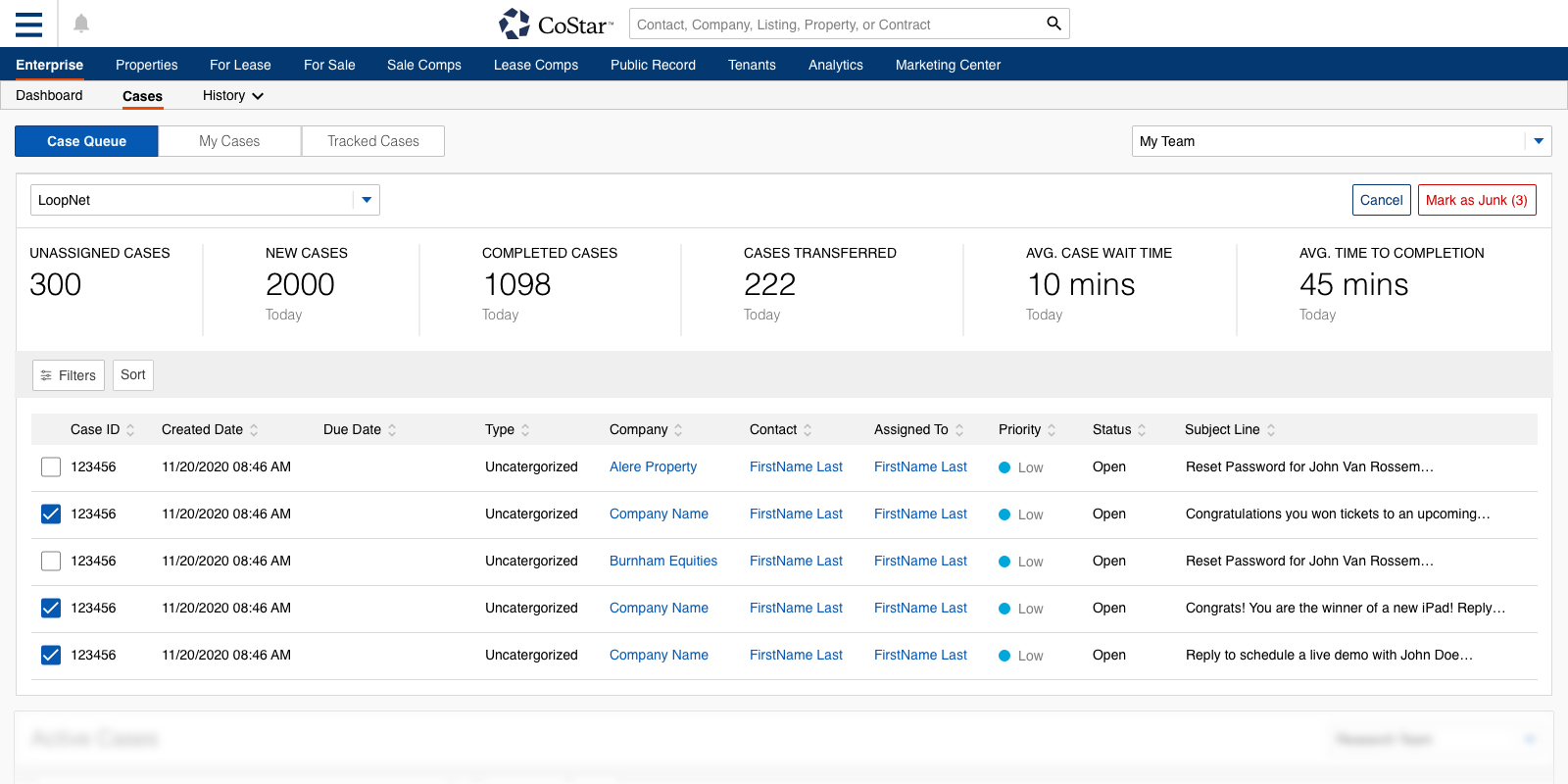Sort by Type column arrows

(x=525, y=429)
